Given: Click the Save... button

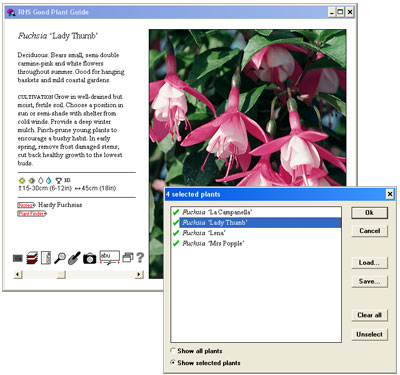Looking at the screenshot, I should click(x=369, y=281).
